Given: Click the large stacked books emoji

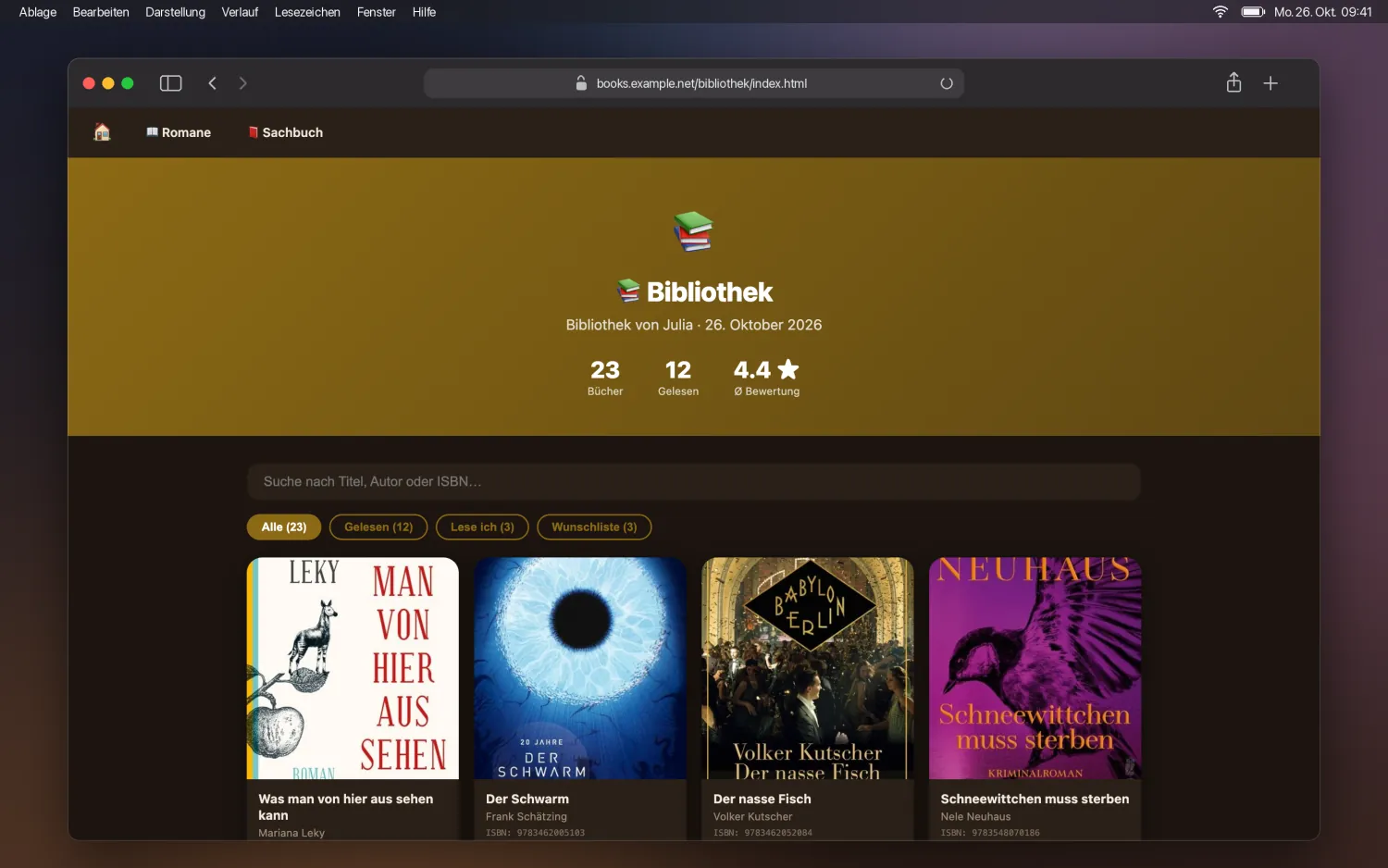Looking at the screenshot, I should 693,231.
